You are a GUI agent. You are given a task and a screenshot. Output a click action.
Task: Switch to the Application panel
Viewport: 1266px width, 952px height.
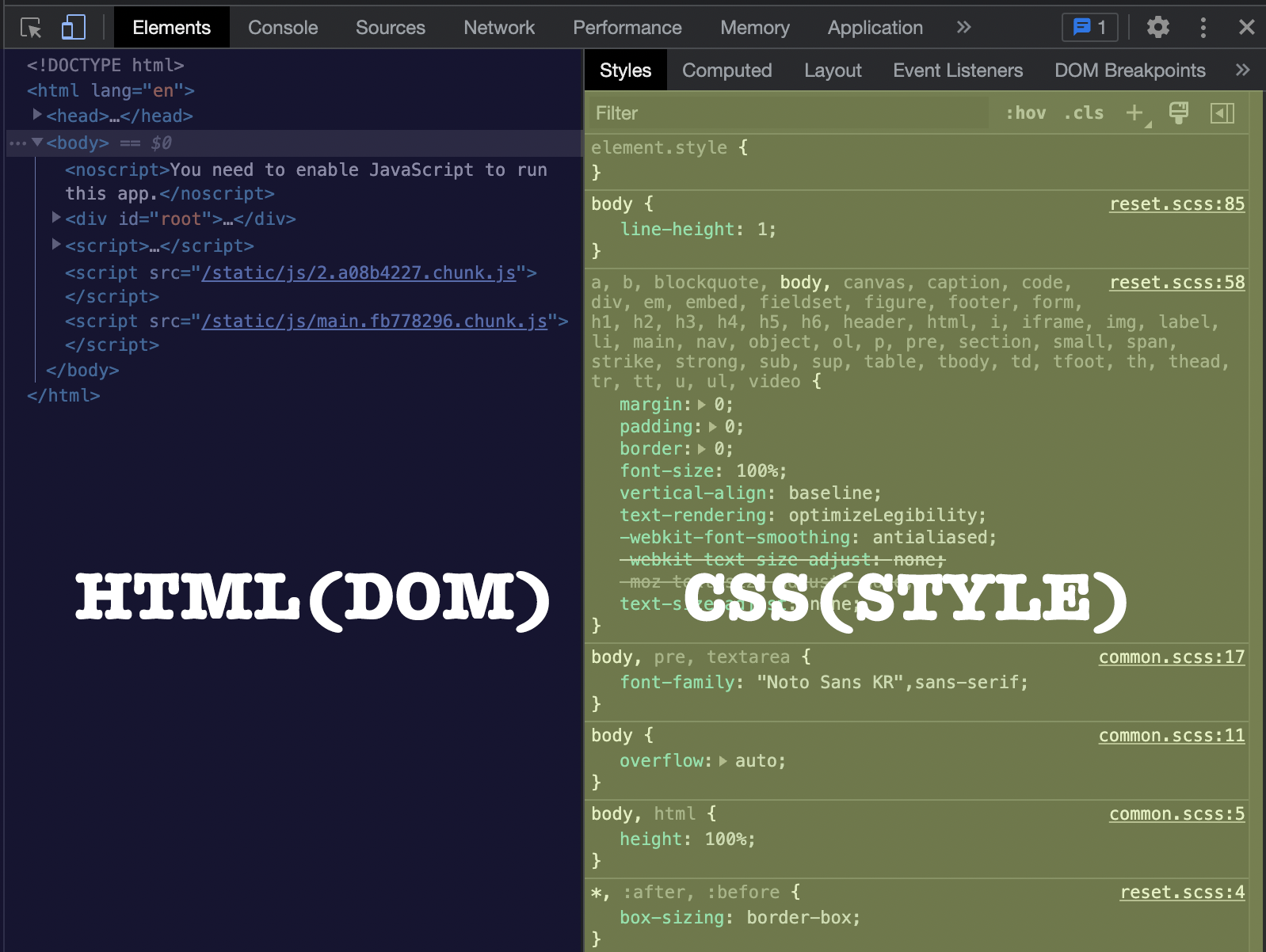(875, 28)
